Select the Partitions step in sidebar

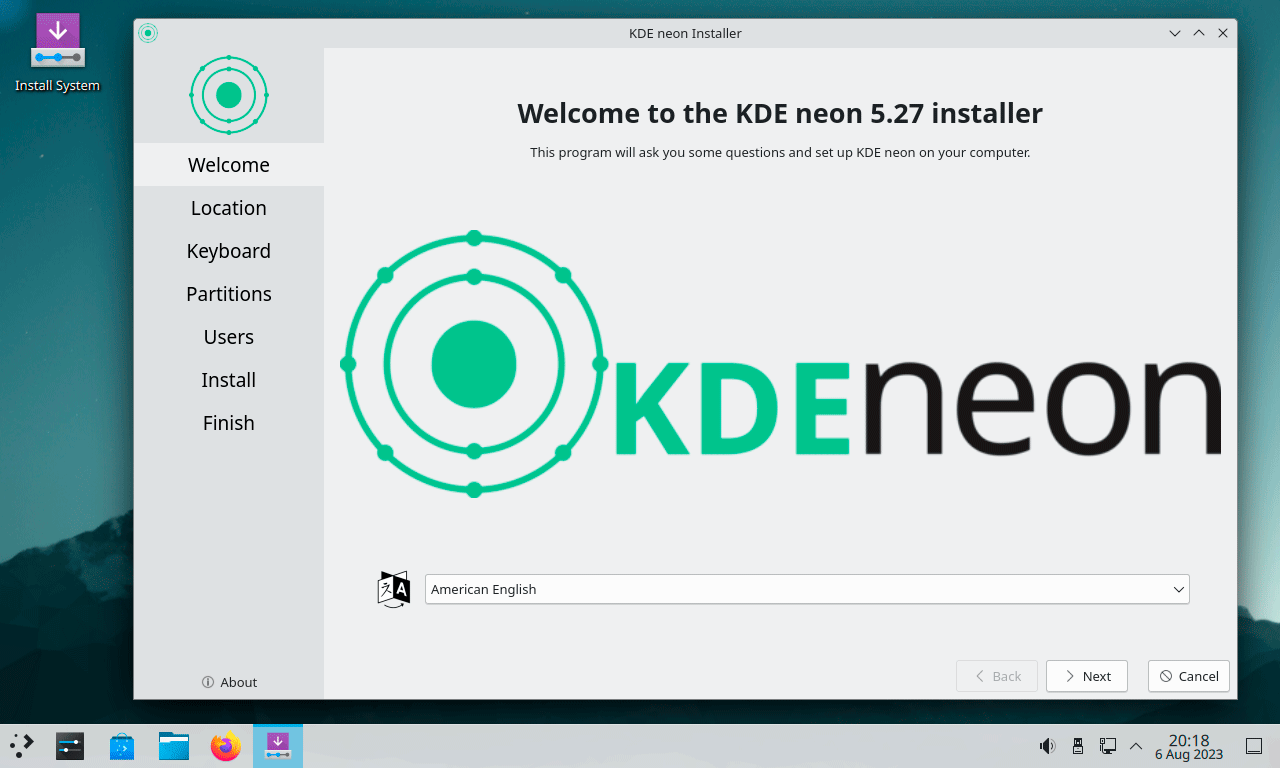point(229,294)
